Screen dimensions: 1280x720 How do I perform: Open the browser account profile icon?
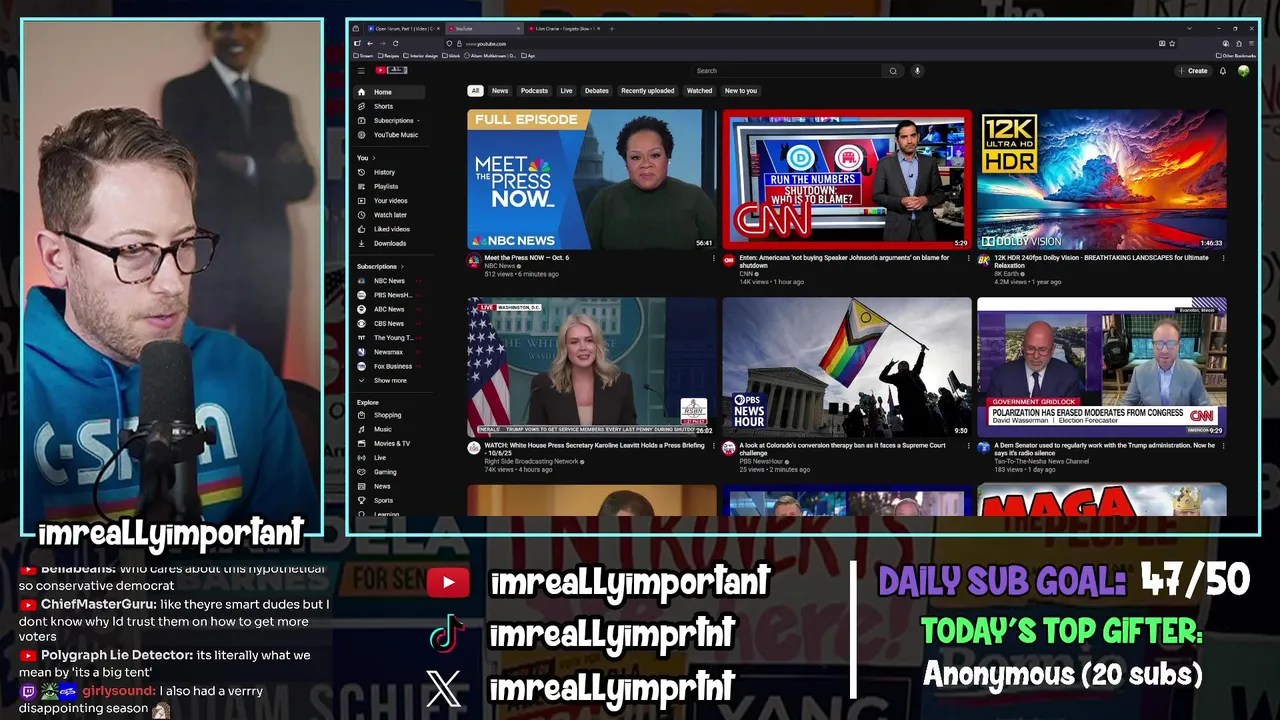tap(1225, 44)
